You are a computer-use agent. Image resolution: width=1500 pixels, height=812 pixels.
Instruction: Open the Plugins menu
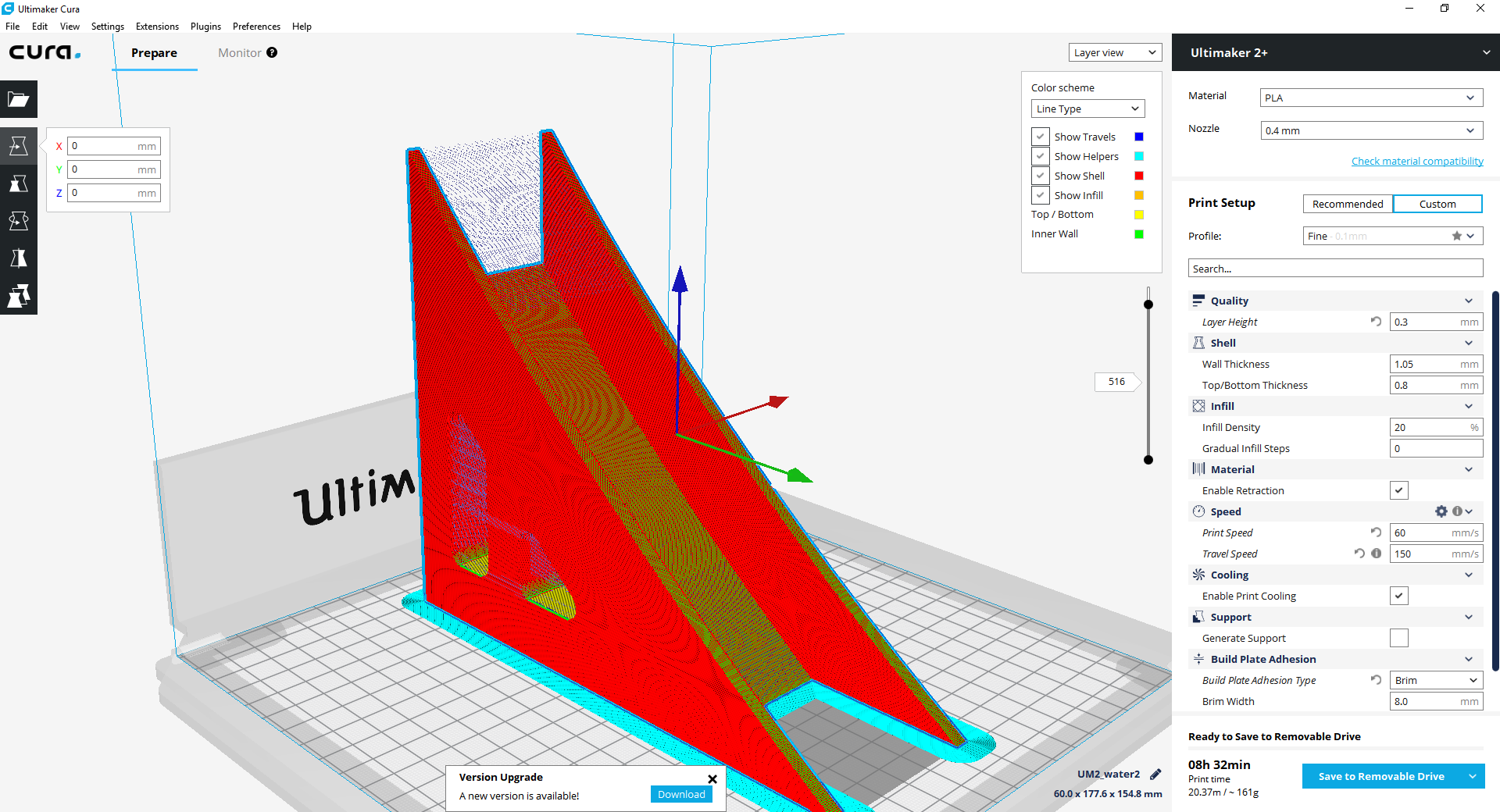pos(205,26)
